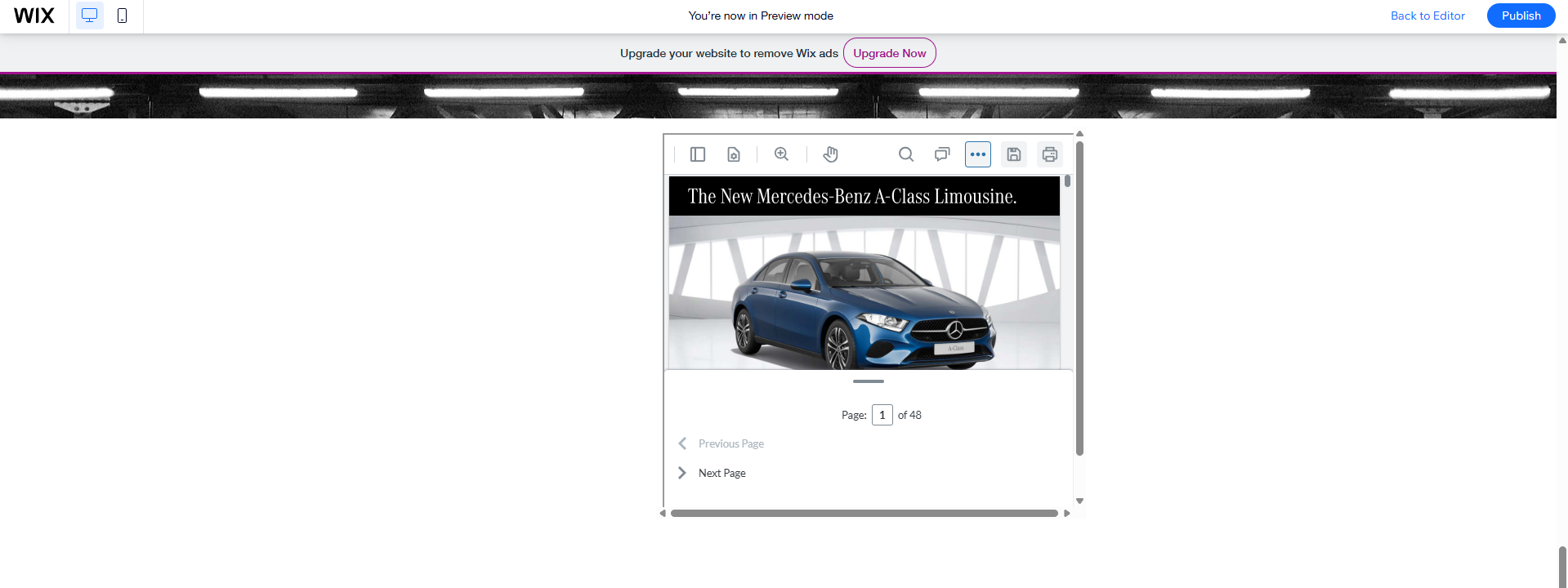Open PDF view controls settings
The image size is (1568, 588).
[734, 154]
